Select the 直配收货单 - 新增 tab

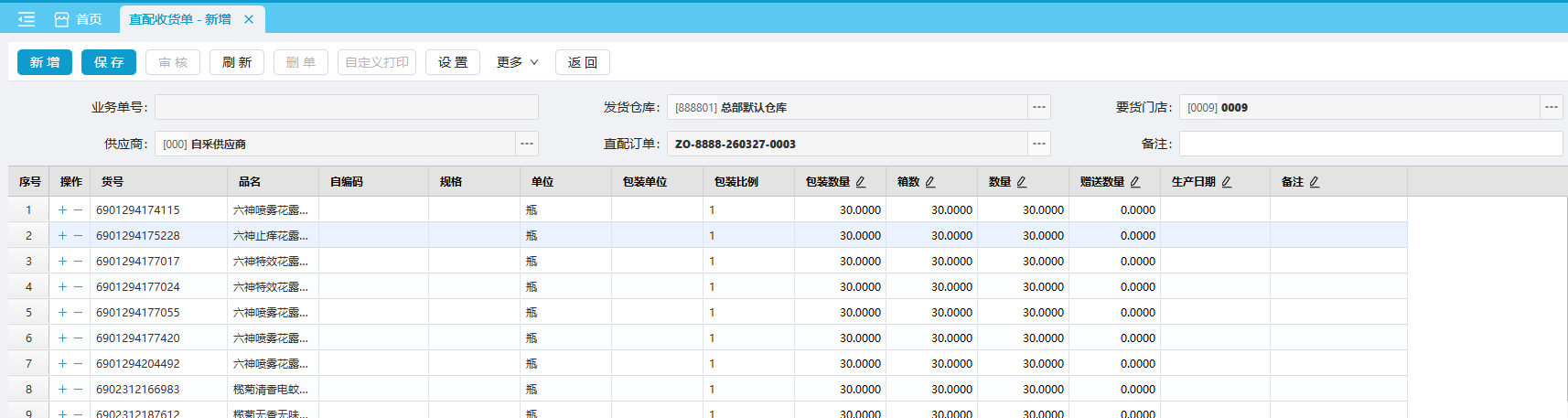pyautogui.click(x=179, y=19)
